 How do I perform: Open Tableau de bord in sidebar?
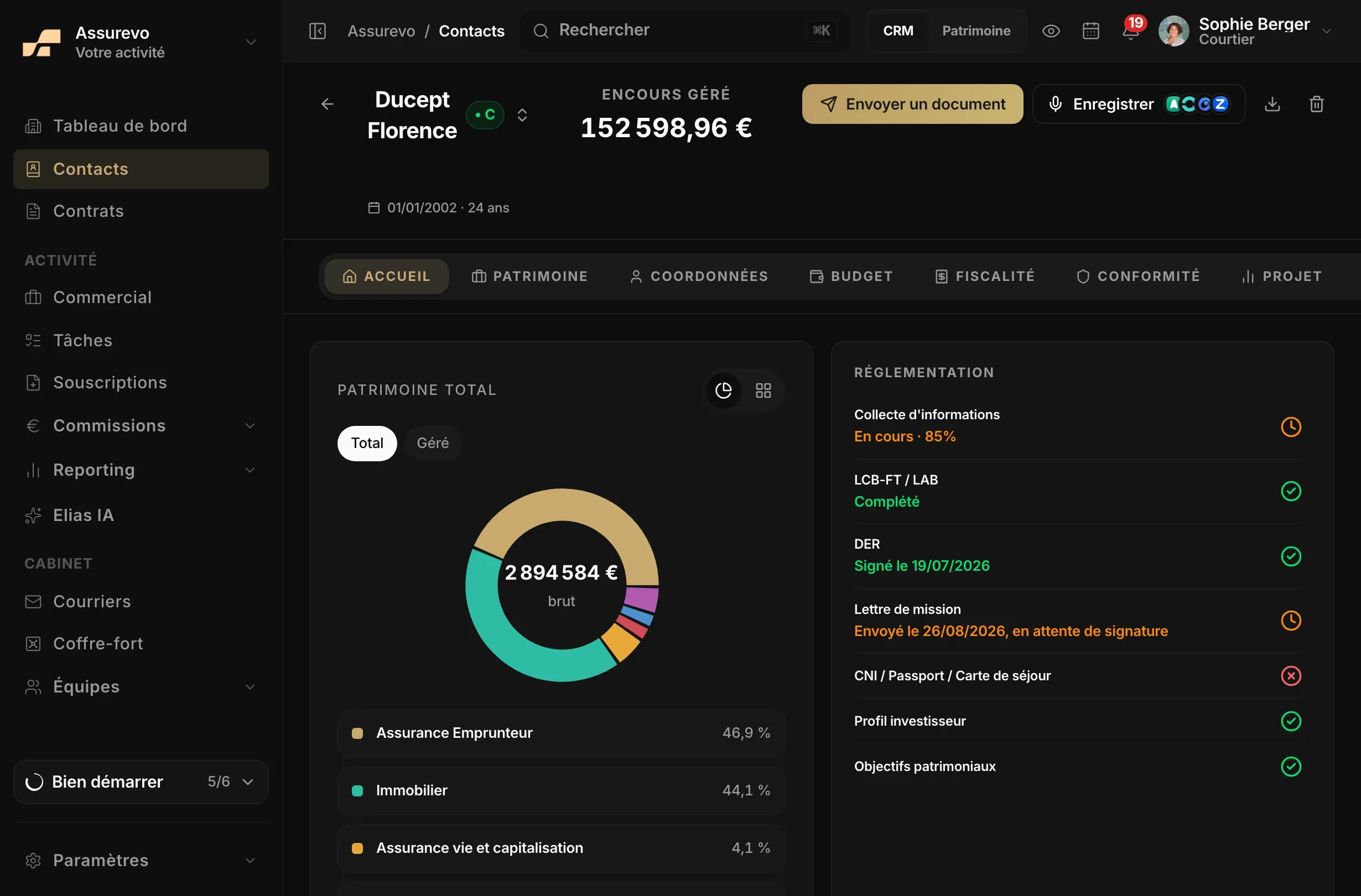pos(141,126)
